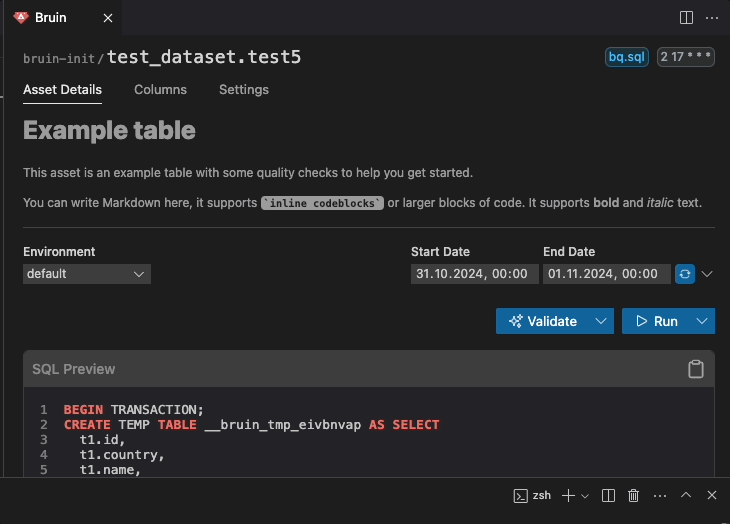Expand the chevron beside the date refresh button
Viewport: 730px width, 524px height.
pos(707,274)
